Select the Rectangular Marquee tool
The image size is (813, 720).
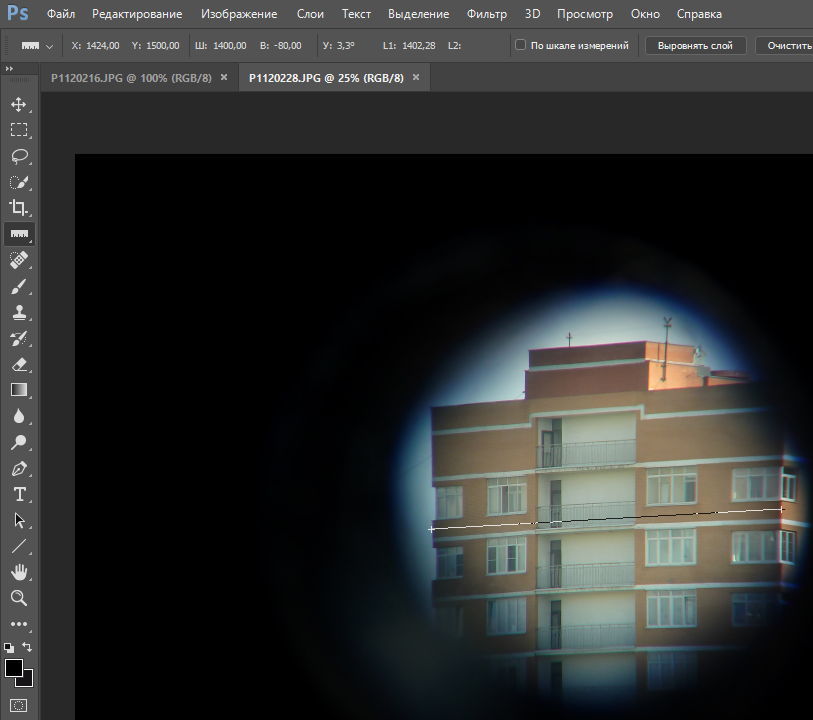tap(19, 130)
